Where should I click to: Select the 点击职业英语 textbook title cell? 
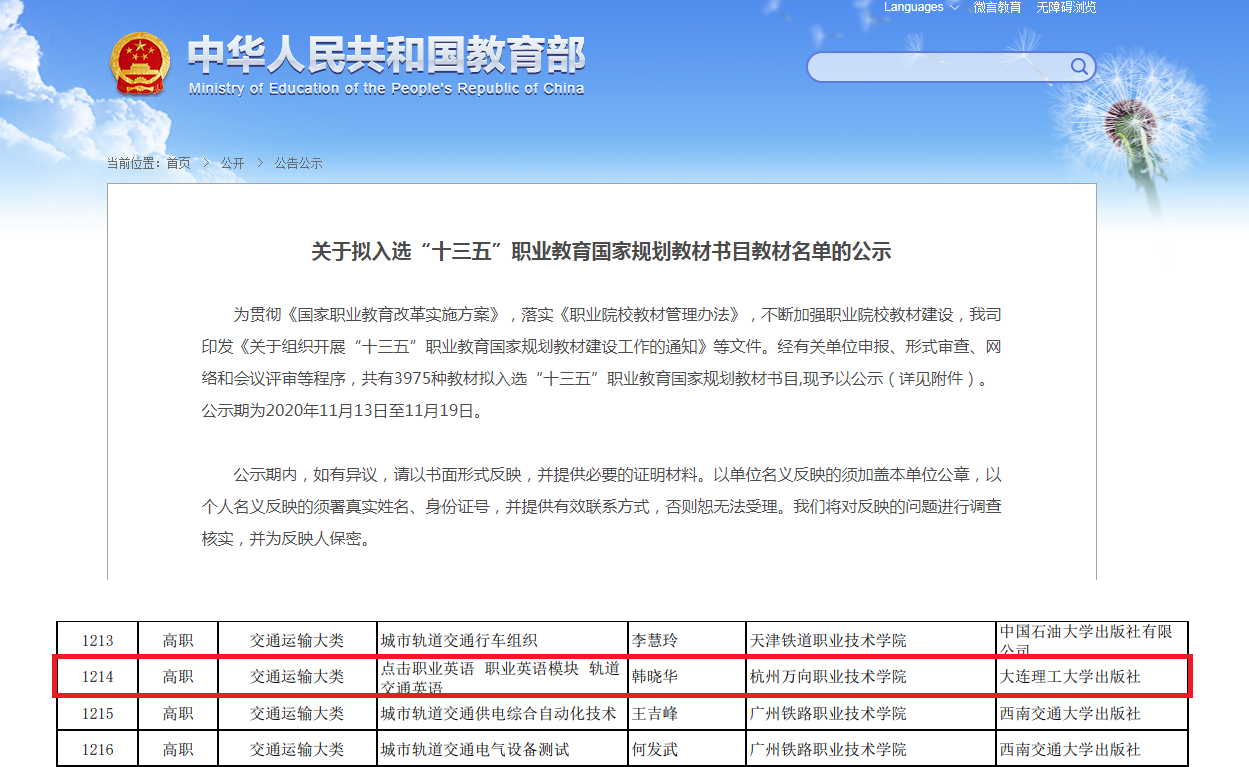[500, 677]
